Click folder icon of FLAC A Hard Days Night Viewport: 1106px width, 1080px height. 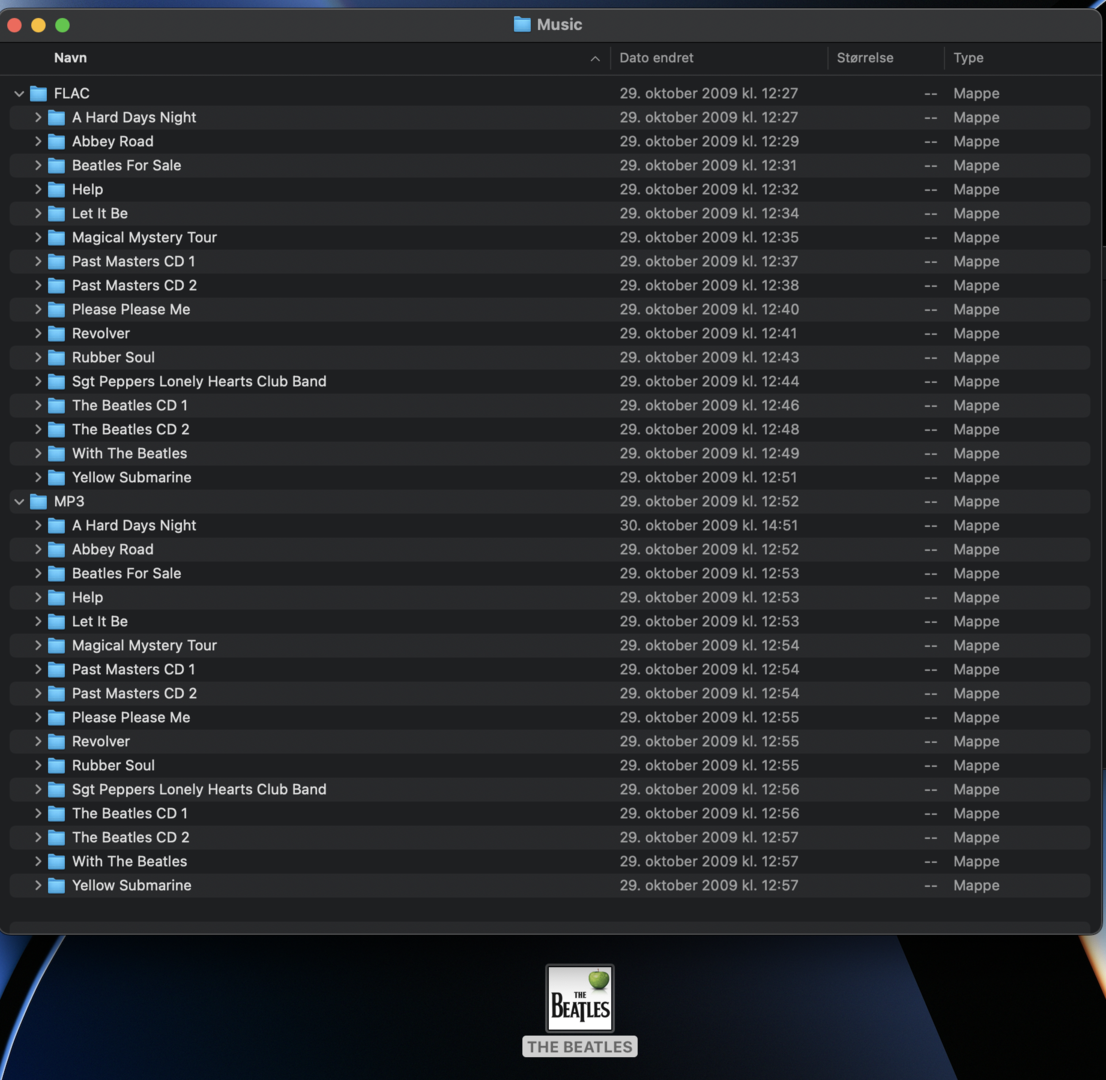(x=56, y=117)
